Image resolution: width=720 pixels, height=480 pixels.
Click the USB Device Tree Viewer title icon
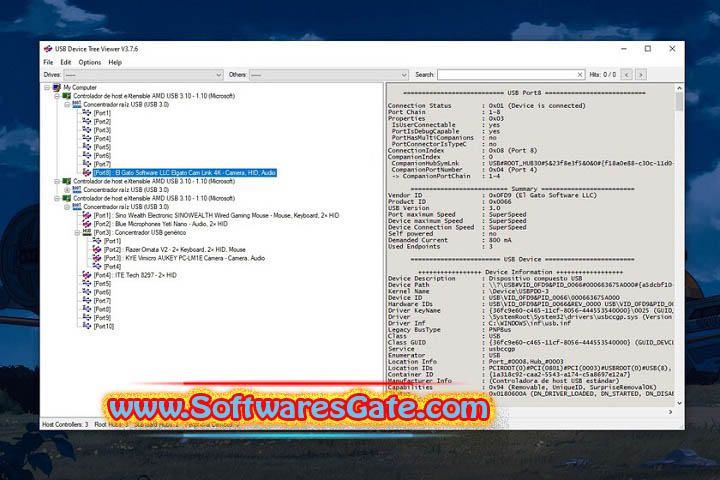[x=48, y=49]
